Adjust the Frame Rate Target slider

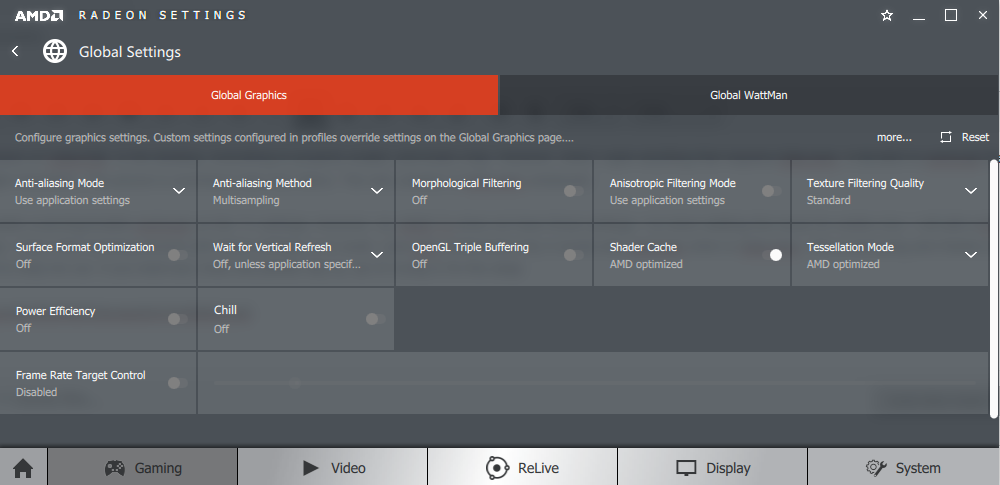click(x=294, y=383)
